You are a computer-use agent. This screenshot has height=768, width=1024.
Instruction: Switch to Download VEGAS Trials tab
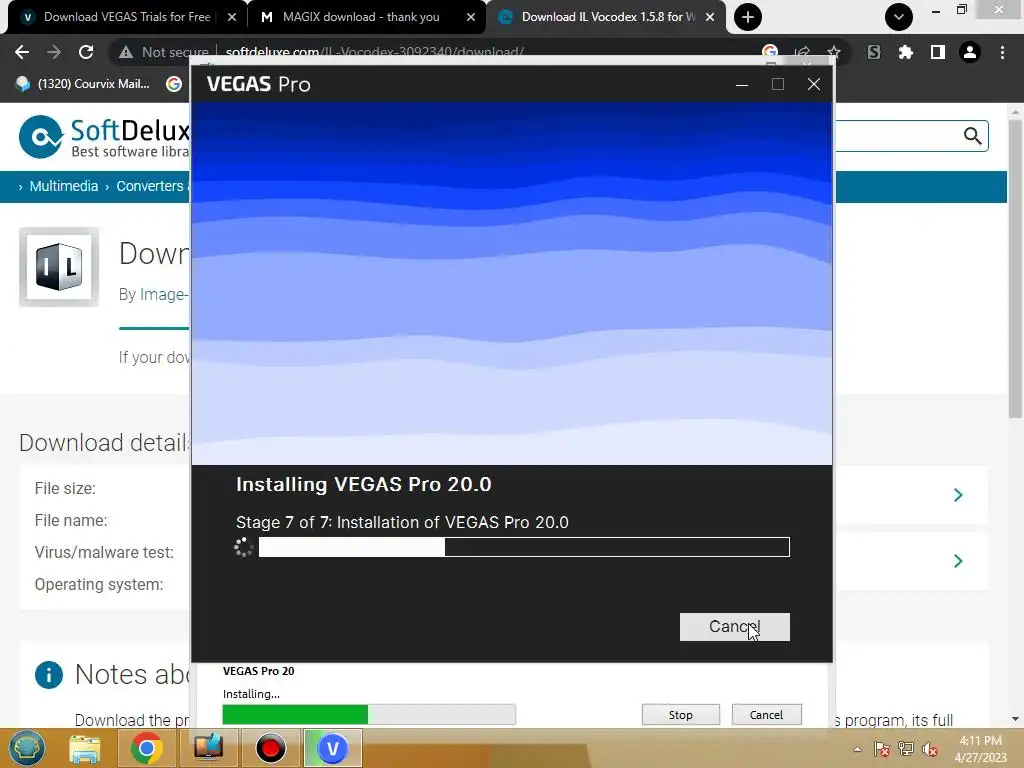pos(127,17)
